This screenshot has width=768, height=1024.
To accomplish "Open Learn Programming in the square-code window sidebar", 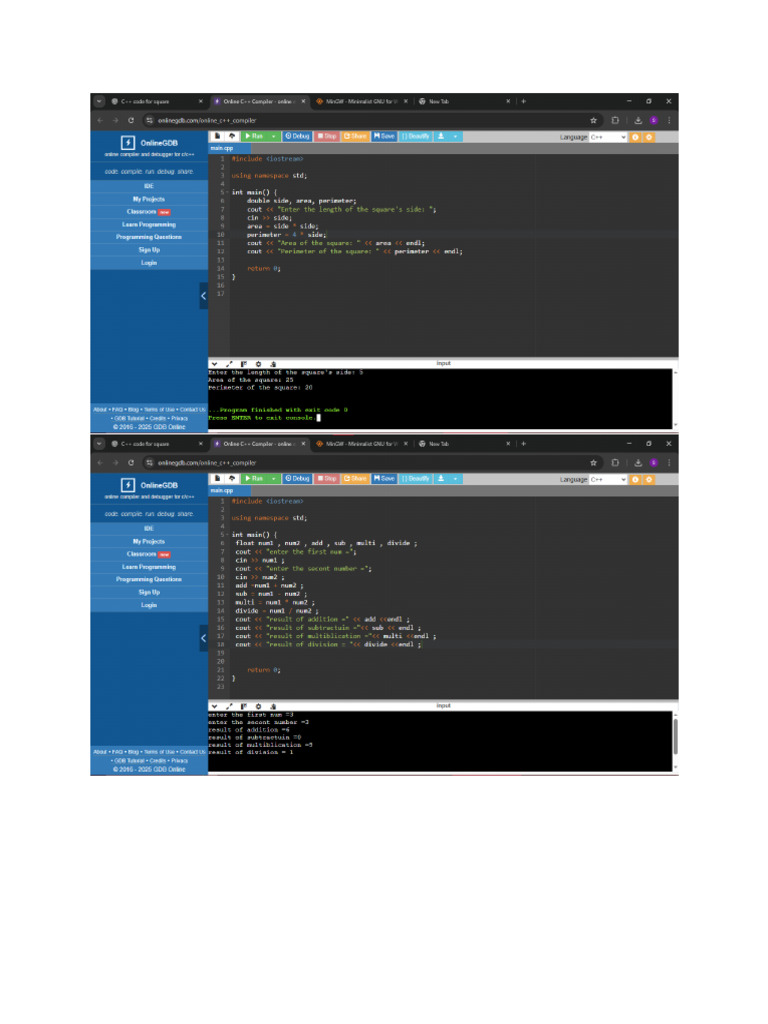I will (x=149, y=225).
